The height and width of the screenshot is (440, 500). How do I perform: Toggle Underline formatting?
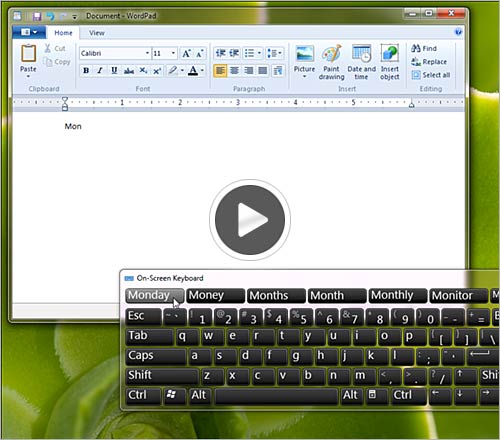tap(114, 71)
